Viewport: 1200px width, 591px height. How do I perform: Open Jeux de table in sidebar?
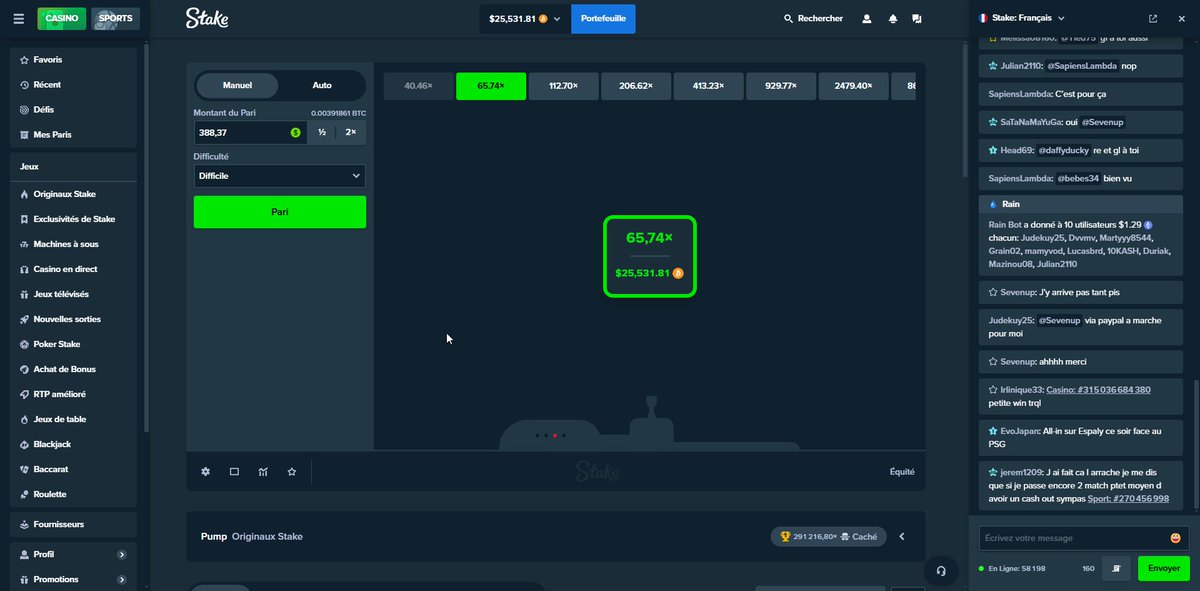point(73,419)
